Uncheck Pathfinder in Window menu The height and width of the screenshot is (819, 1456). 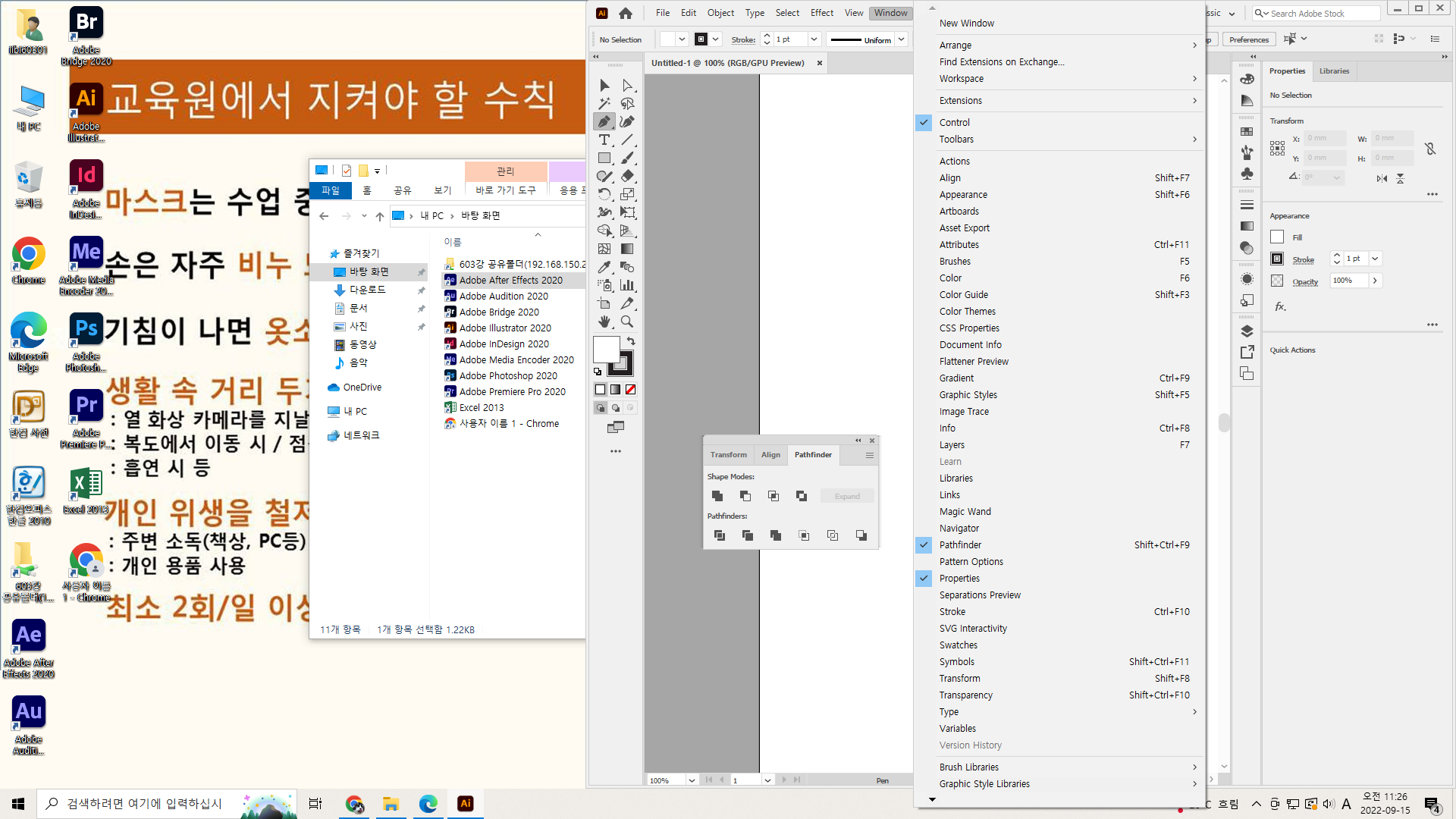point(960,545)
